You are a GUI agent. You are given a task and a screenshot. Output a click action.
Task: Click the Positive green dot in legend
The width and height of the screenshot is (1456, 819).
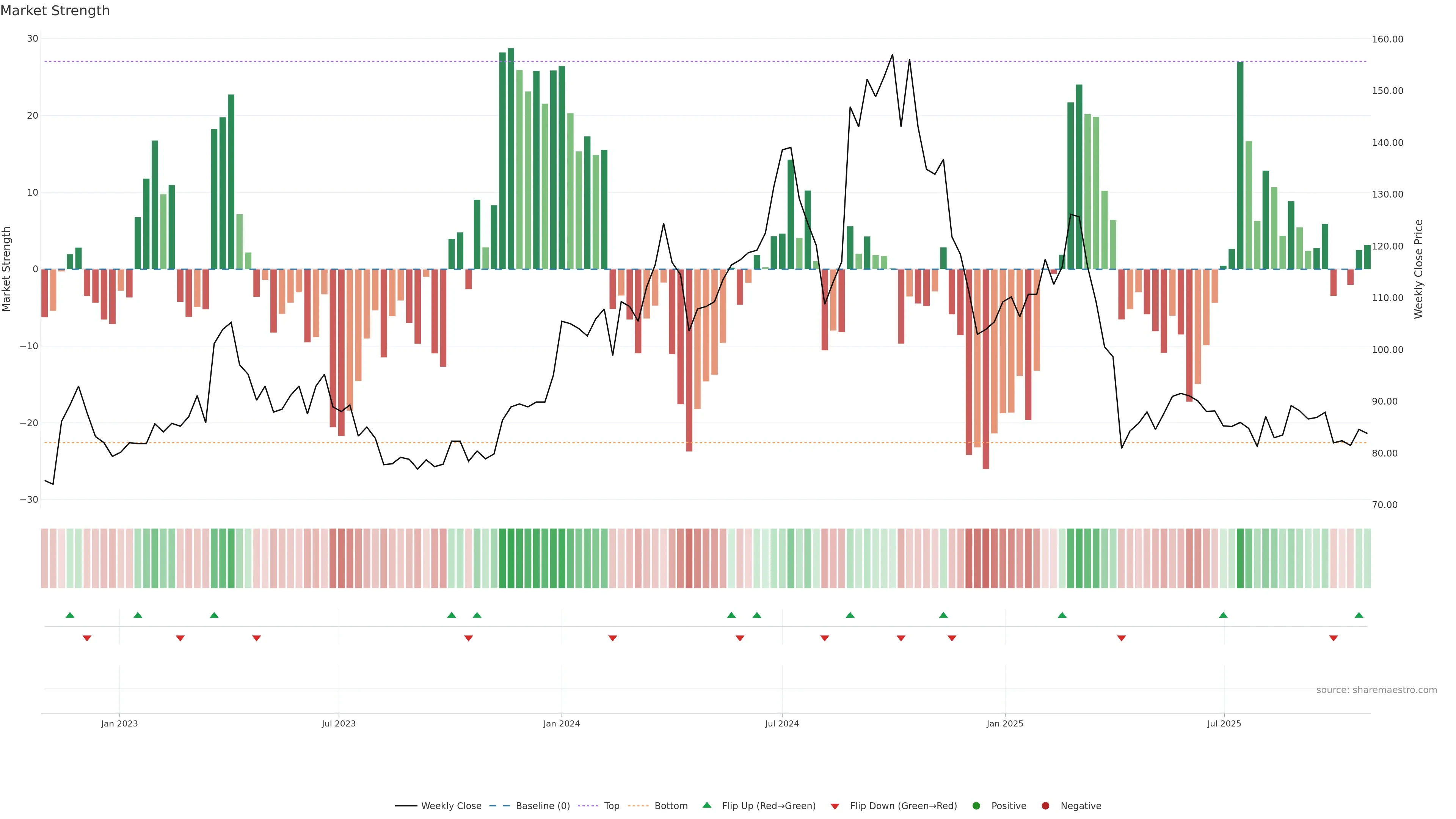coord(976,806)
